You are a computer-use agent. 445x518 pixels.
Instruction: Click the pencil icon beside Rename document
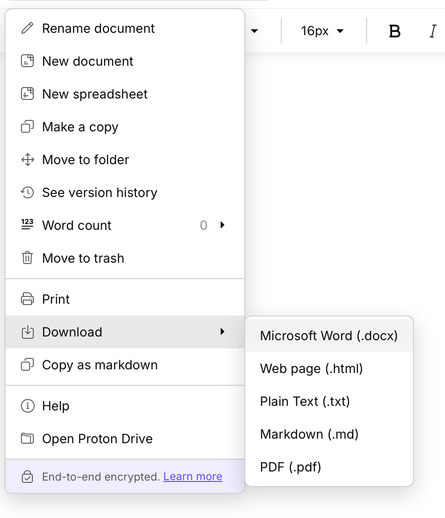tap(27, 28)
